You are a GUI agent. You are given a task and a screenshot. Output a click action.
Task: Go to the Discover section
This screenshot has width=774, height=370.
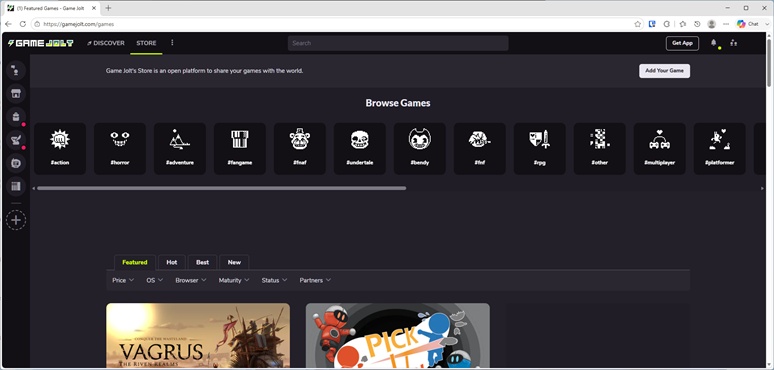click(106, 43)
